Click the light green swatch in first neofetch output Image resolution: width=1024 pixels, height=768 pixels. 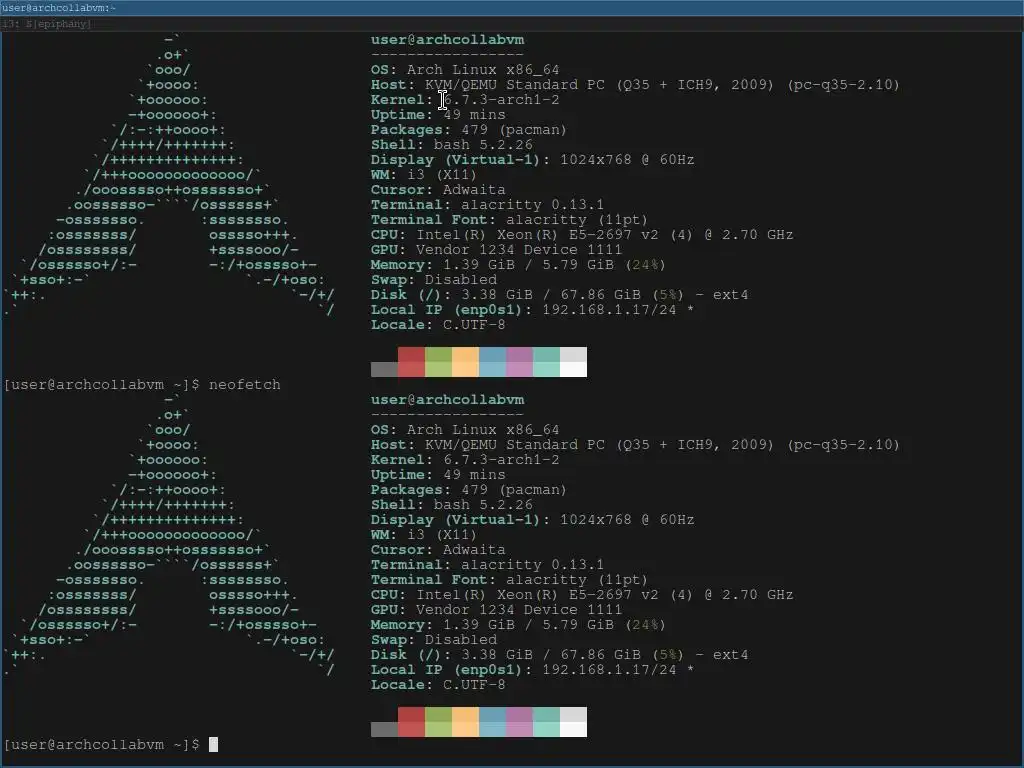[438, 370]
